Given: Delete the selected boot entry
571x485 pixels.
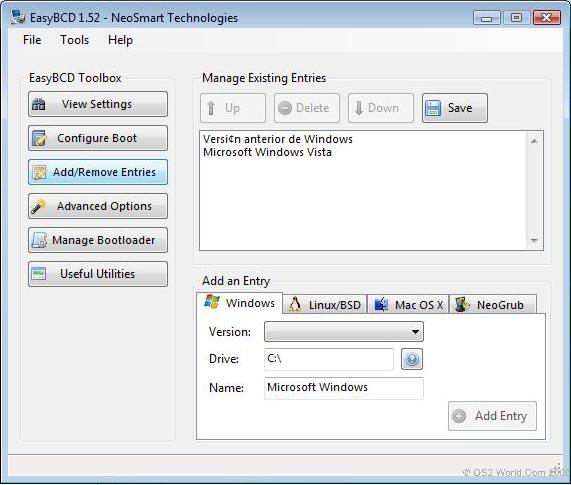Looking at the screenshot, I should click(307, 108).
